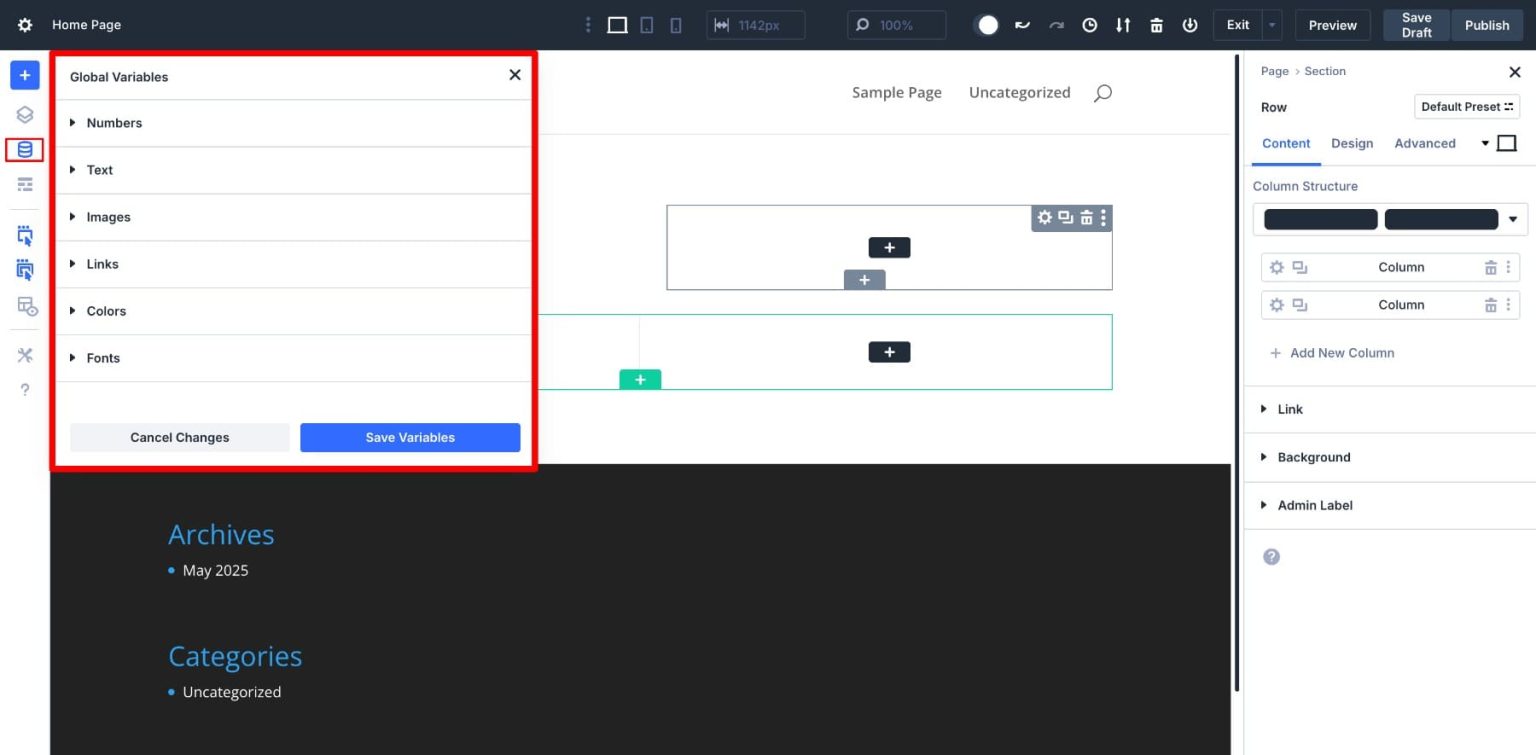Open the column structure dropdown
This screenshot has height=755, width=1536.
(x=1514, y=218)
